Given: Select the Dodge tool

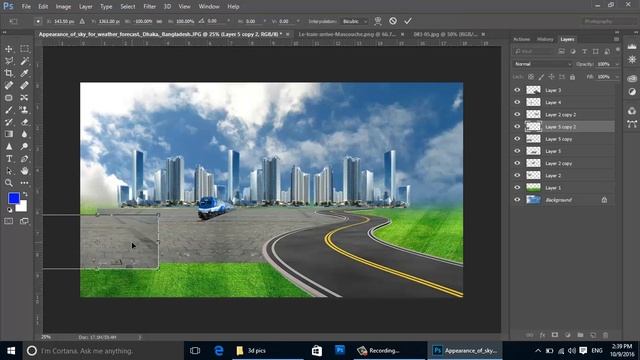Looking at the screenshot, I should (24, 147).
